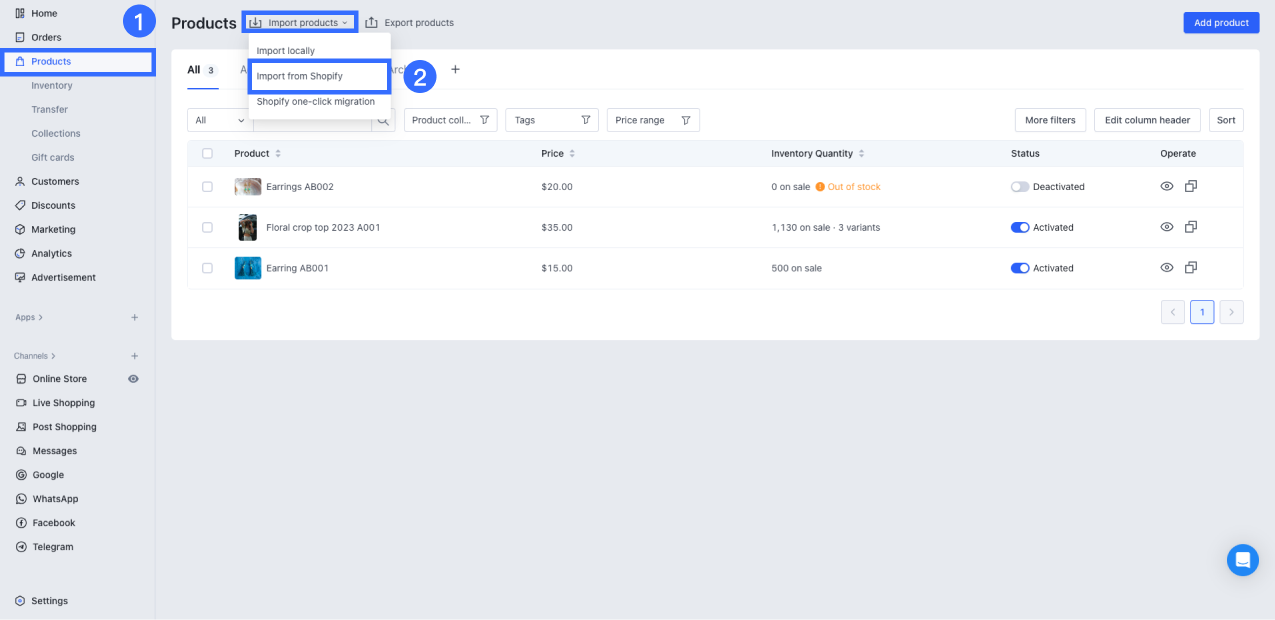Open the Inventory page in sidebar
1275x620 pixels.
pos(52,86)
